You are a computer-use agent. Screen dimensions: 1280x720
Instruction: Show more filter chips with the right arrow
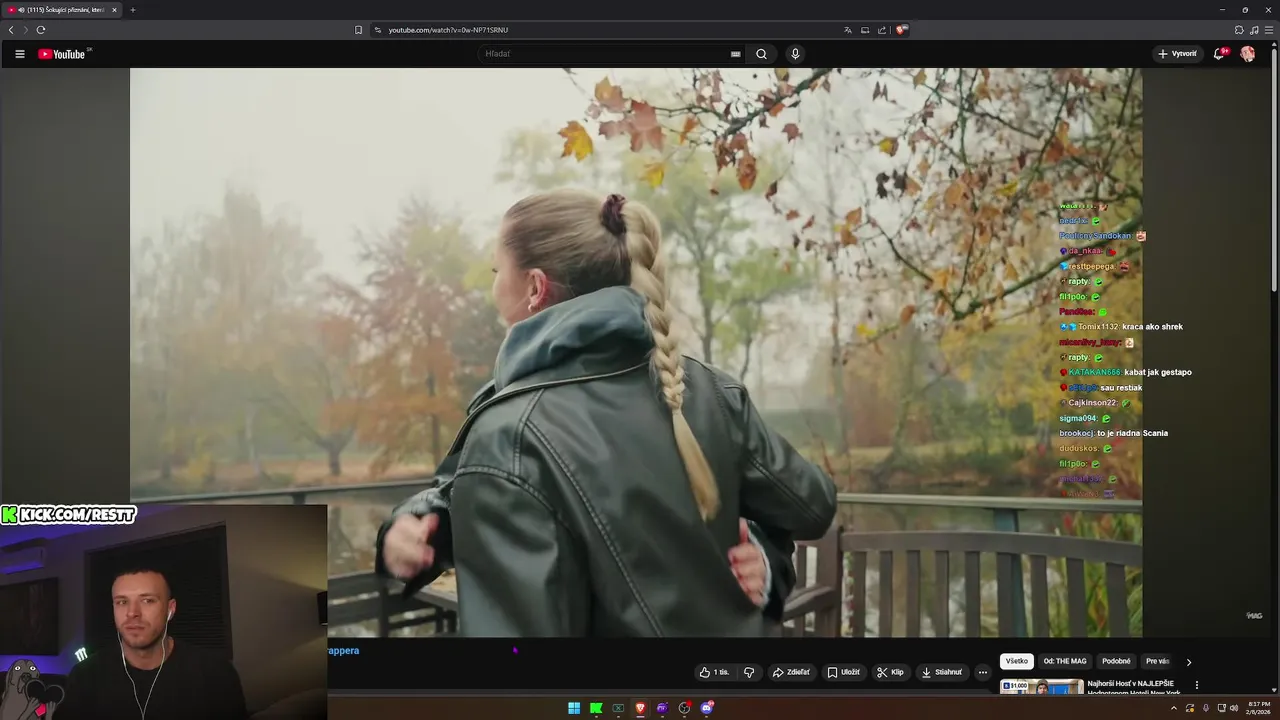[1189, 662]
